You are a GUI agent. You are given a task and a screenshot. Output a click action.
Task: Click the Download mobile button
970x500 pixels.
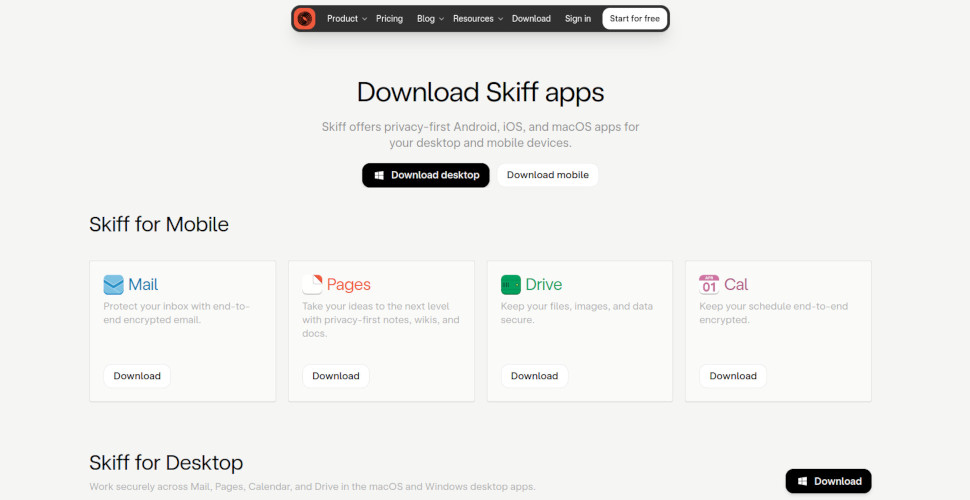[547, 175]
